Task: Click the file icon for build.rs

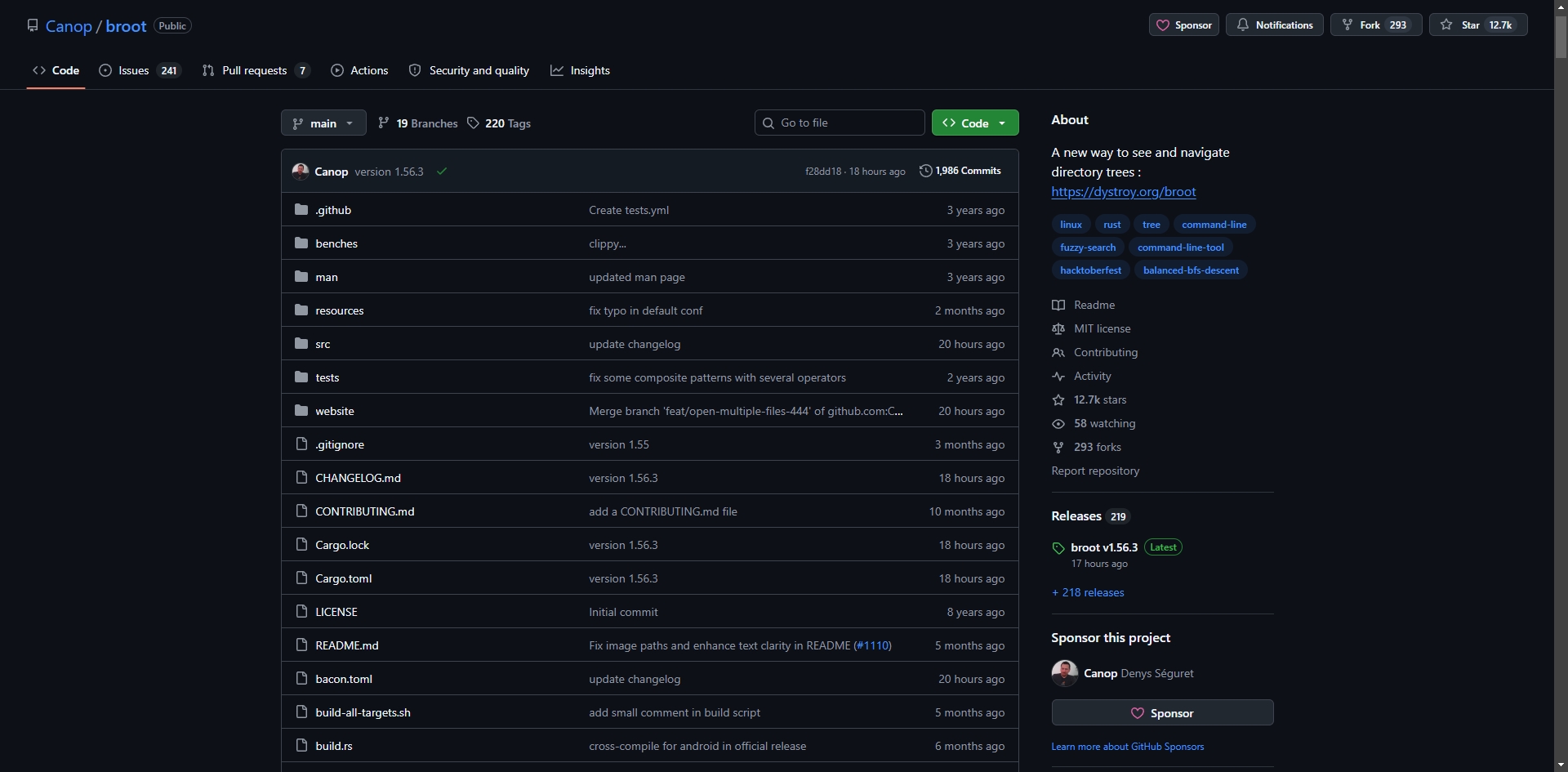Action: click(x=301, y=746)
